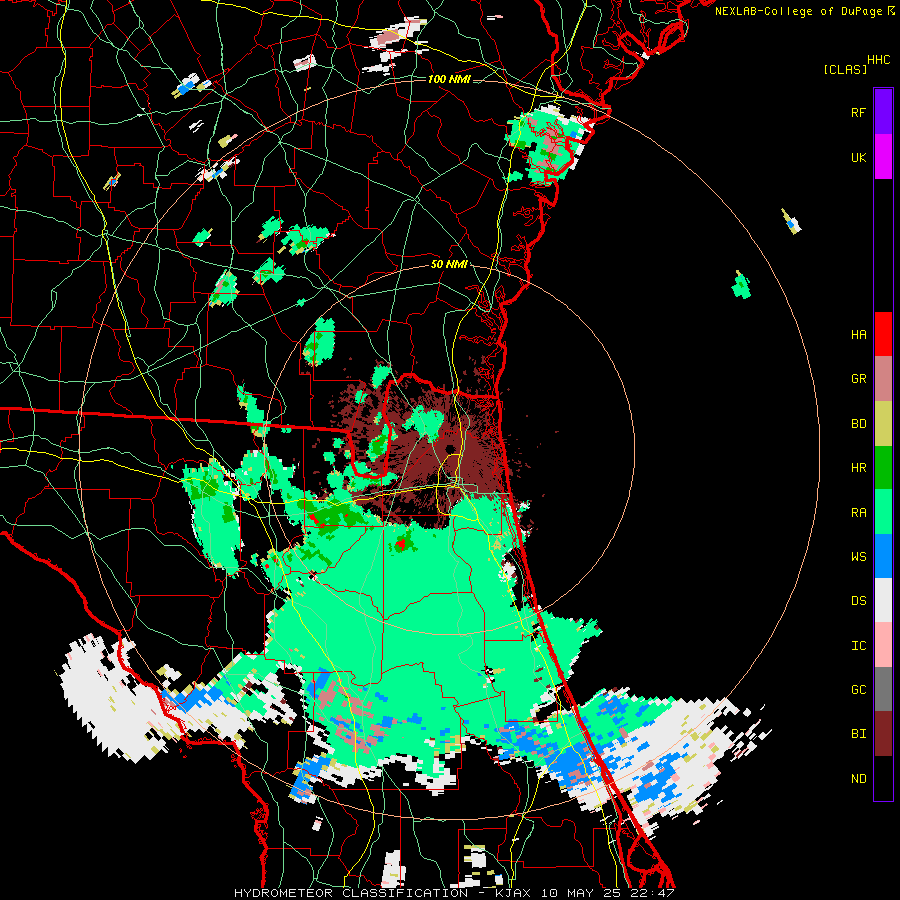Viewport: 900px width, 900px height.
Task: Click the ND black legend swatch
Action: coord(883,778)
